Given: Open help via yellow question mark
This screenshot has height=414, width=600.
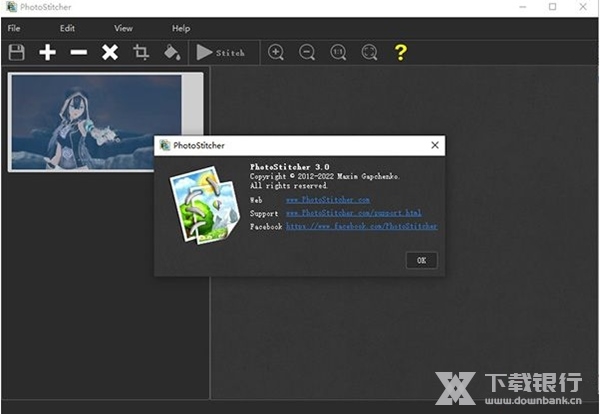Looking at the screenshot, I should 400,52.
